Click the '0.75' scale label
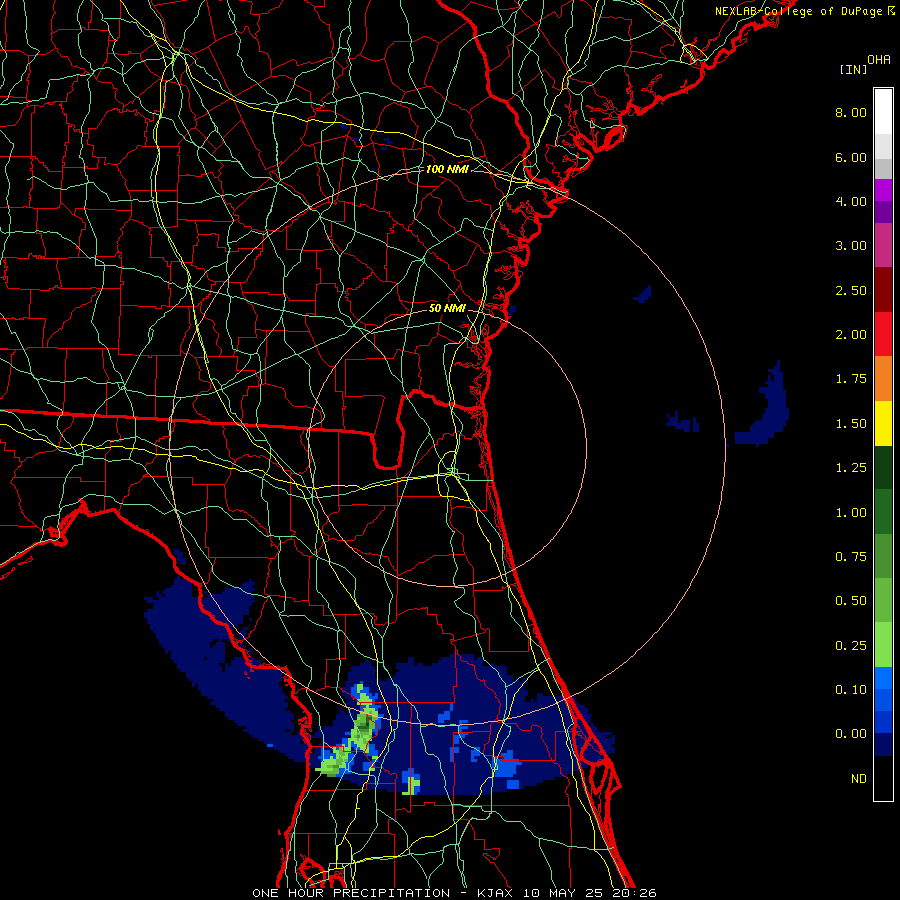 point(851,557)
